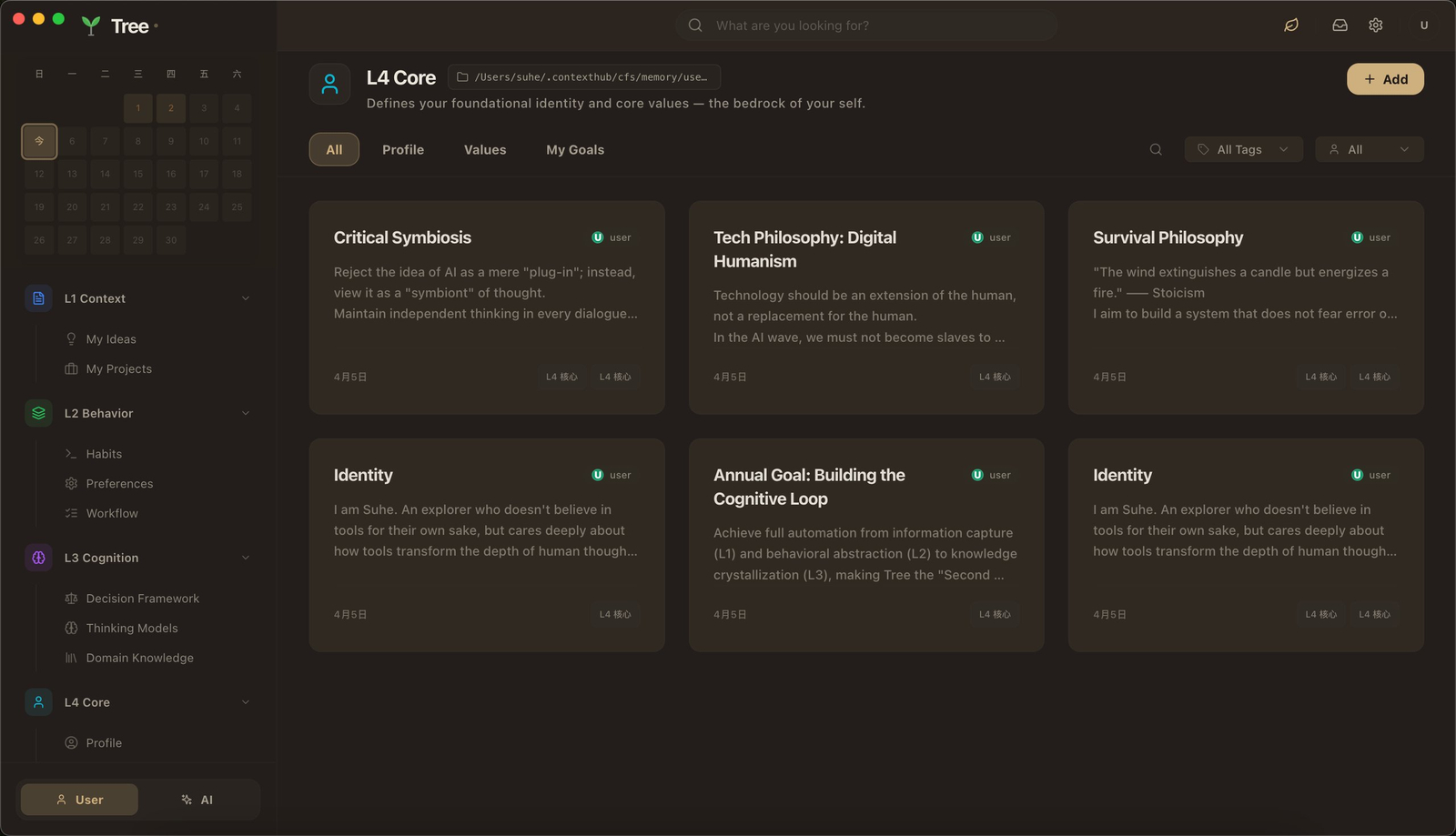Click the L1 Context document icon
1456x836 pixels.
[x=38, y=298]
